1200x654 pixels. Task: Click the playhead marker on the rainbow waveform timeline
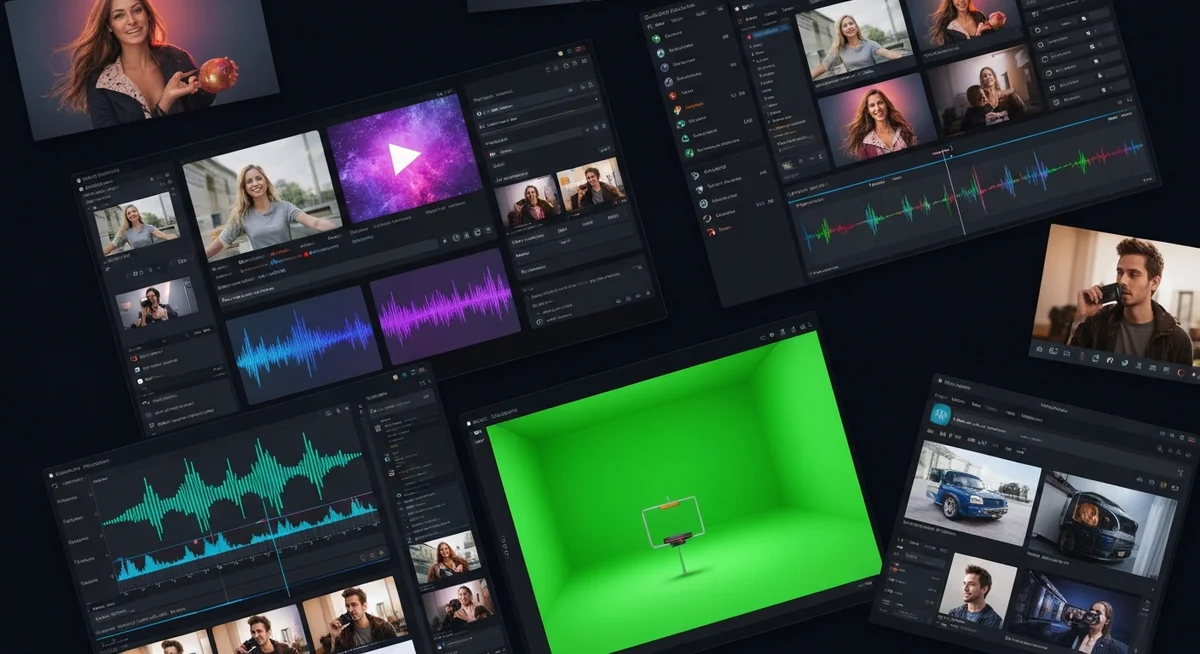[x=942, y=150]
